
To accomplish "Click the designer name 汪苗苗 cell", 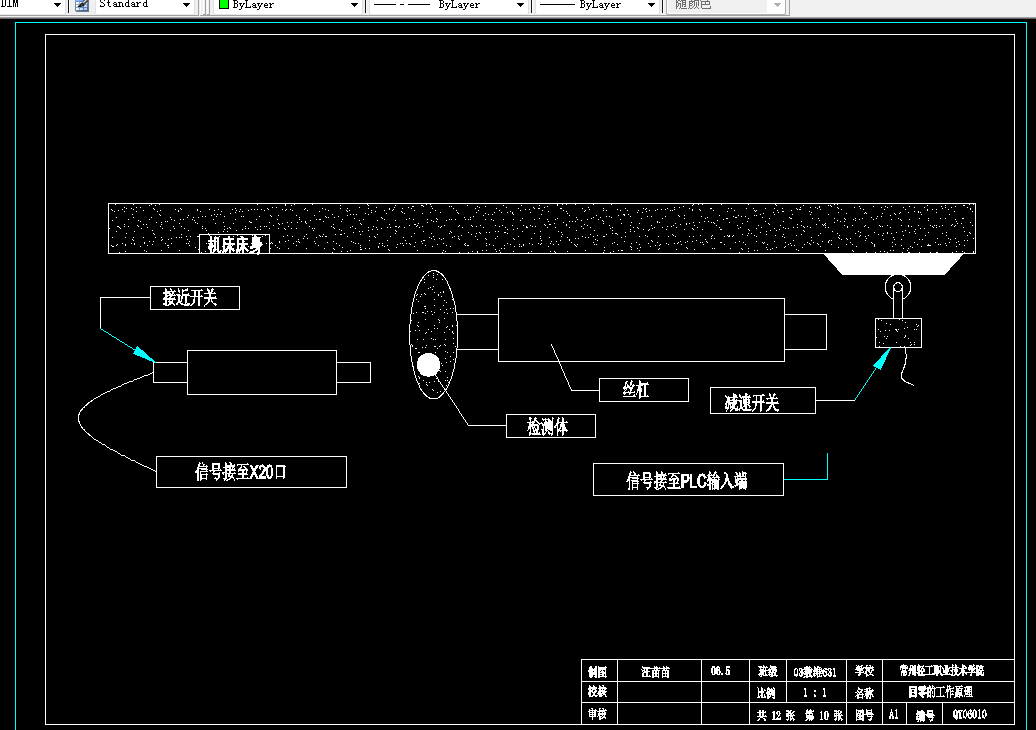I will pos(659,671).
